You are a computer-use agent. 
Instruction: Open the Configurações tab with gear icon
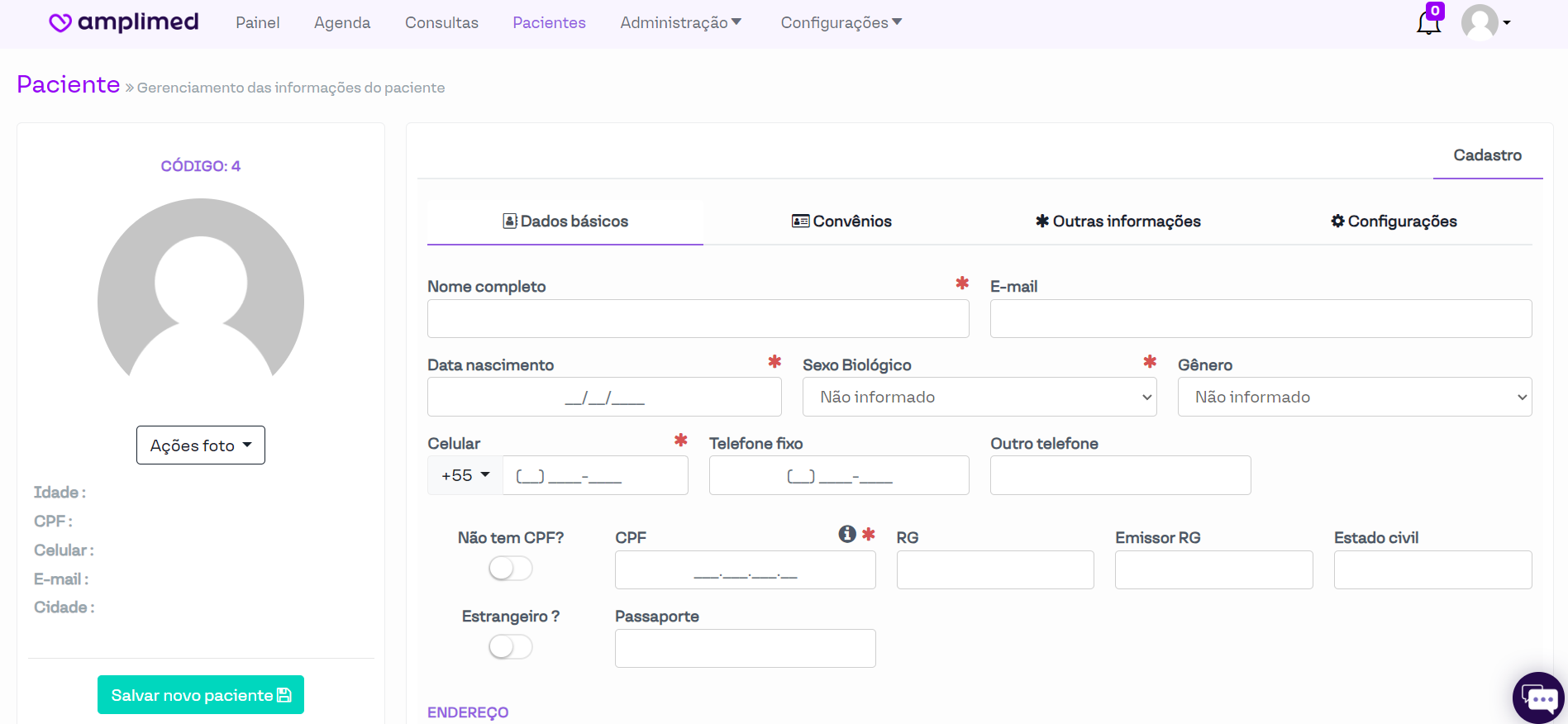tap(1394, 221)
